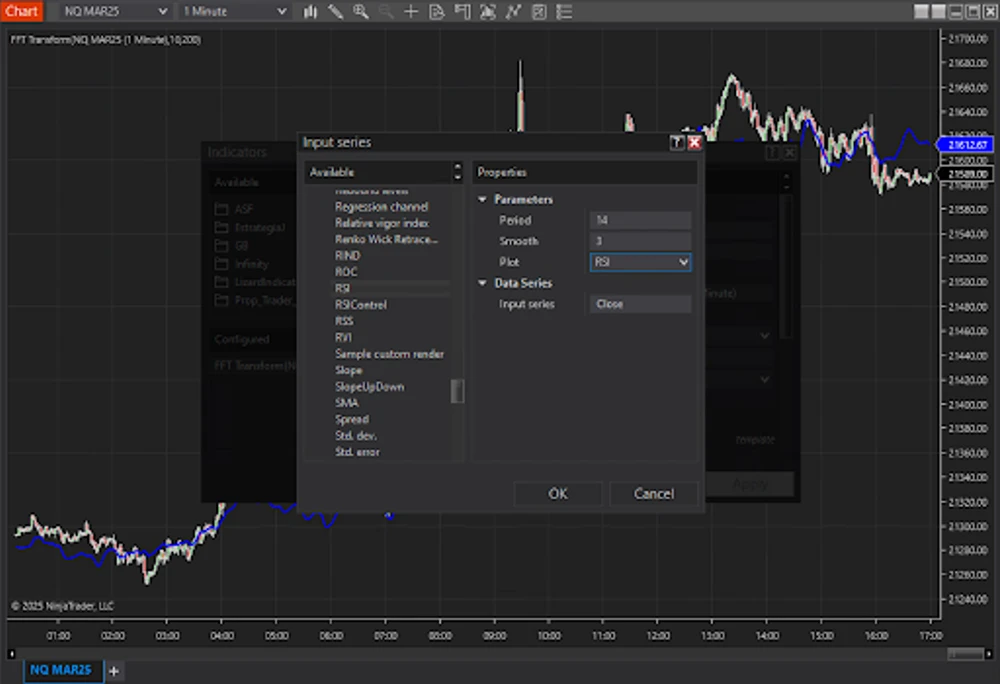The width and height of the screenshot is (1000, 684).
Task: Select RVI in the Available list
Action: pos(343,337)
